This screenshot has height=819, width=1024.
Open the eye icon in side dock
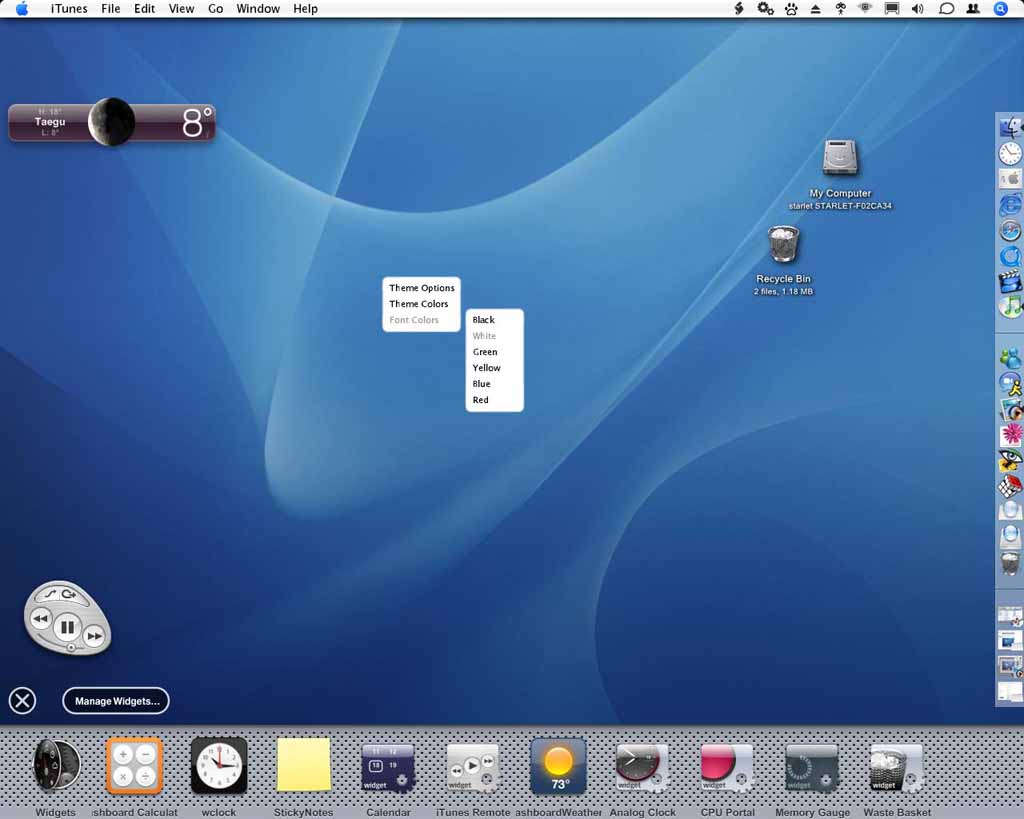pyautogui.click(x=1010, y=460)
